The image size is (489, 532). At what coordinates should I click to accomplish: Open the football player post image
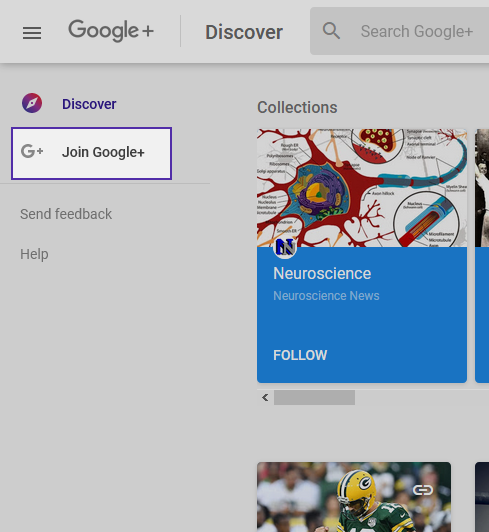[354, 497]
